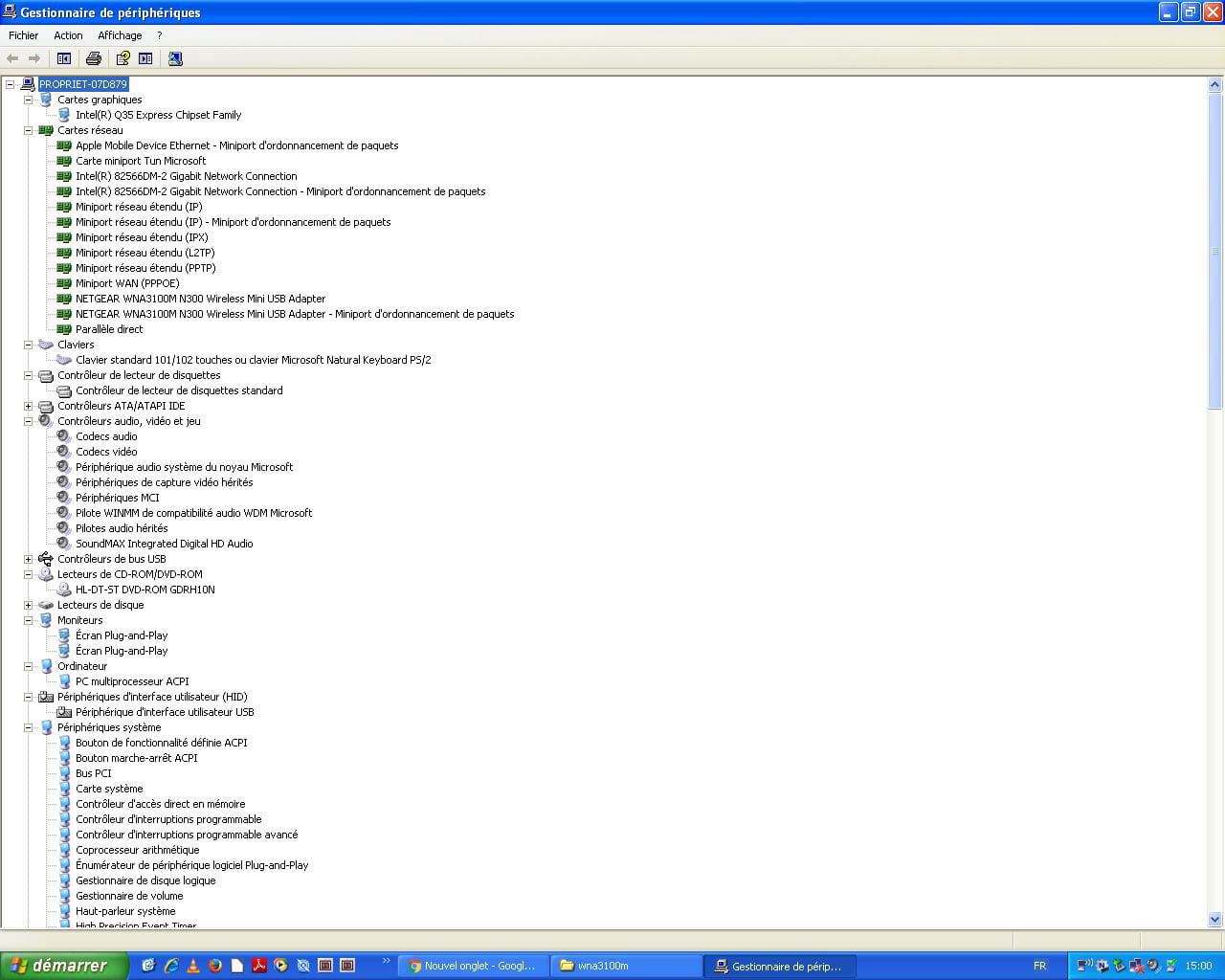Collapse the Périphériques système category
Viewport: 1225px width, 980px height.
(28, 727)
